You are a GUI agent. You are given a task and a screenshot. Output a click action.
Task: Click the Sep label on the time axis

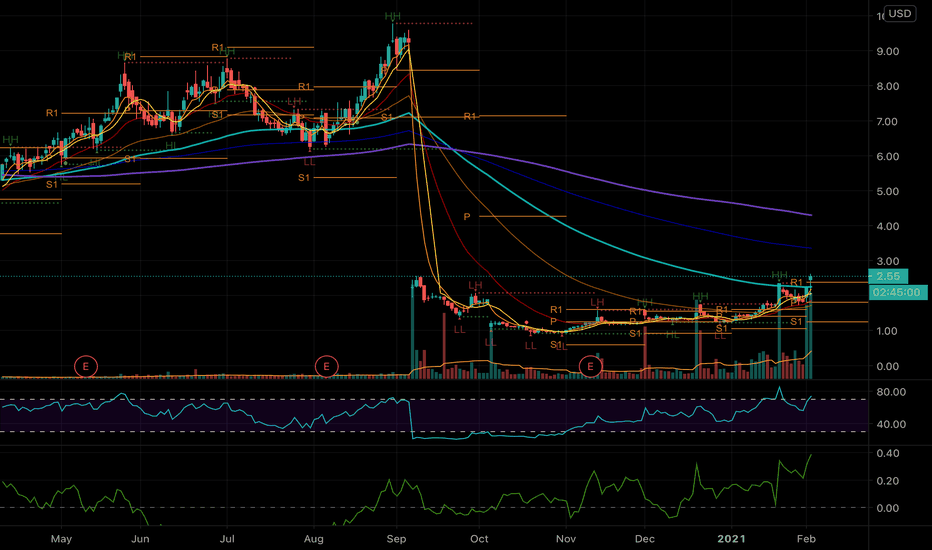point(396,539)
